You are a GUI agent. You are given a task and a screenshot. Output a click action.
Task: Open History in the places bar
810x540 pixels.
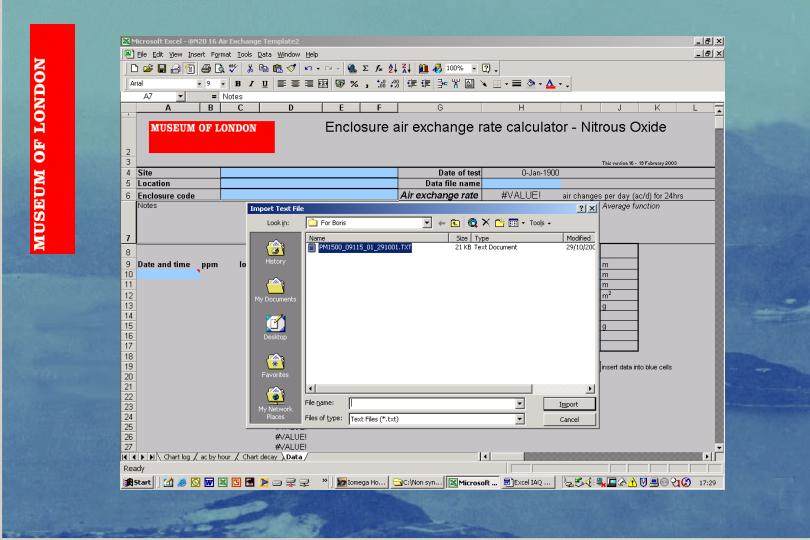tap(275, 253)
